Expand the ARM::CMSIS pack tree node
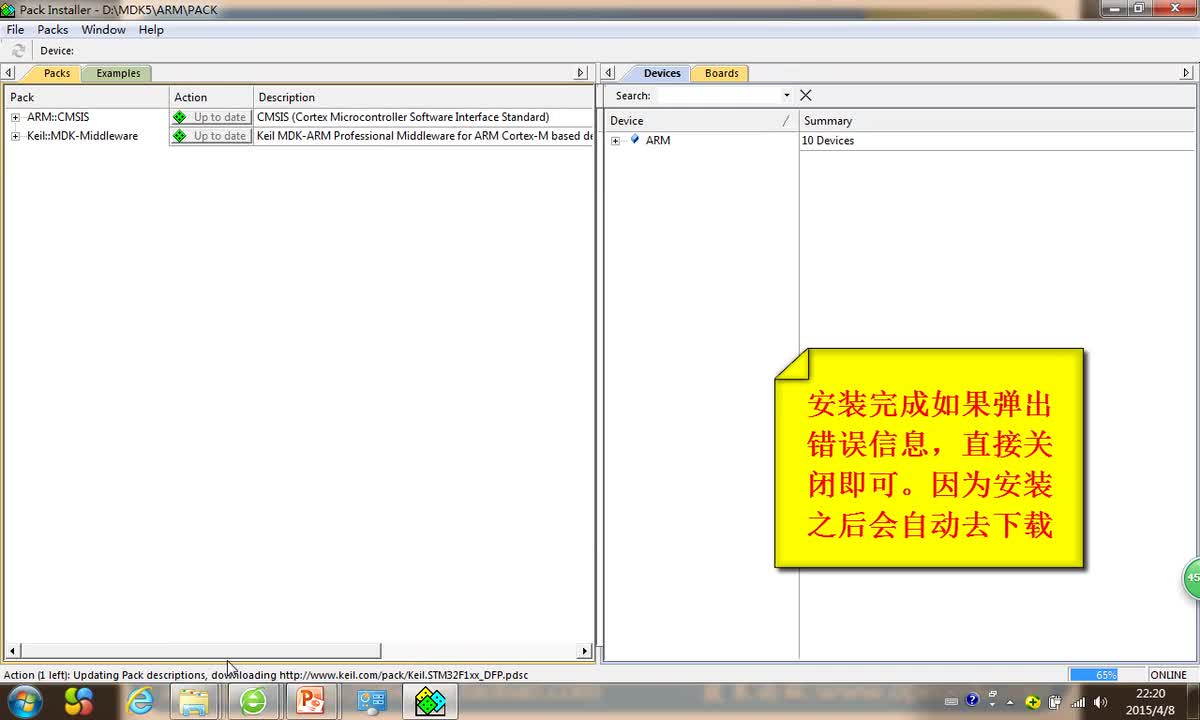1200x720 pixels. coord(15,117)
